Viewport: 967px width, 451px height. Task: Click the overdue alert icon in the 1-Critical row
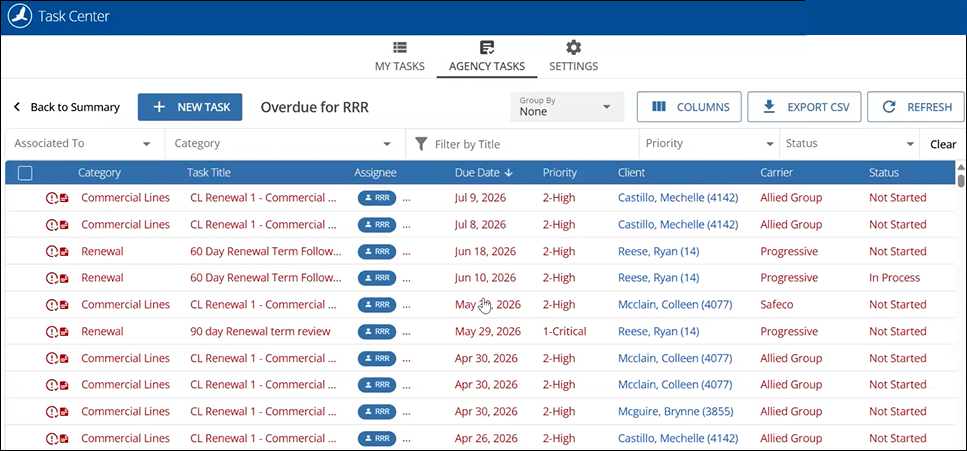pos(52,332)
